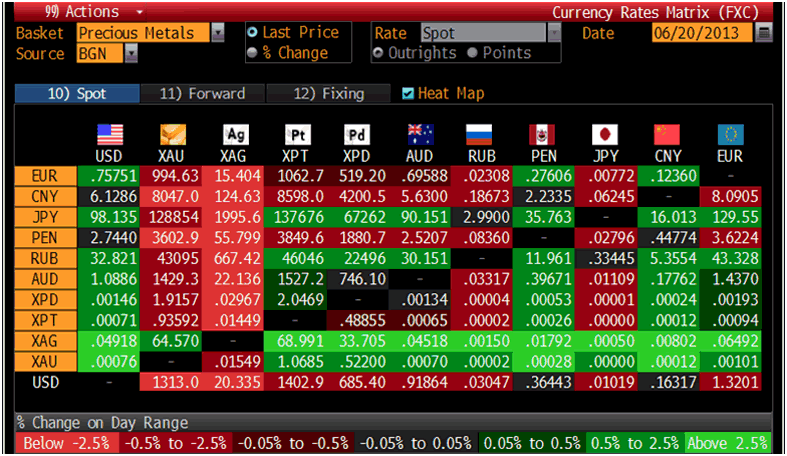Click the Australian flag AUD icon
This screenshot has width=787, height=456.
pyautogui.click(x=420, y=135)
